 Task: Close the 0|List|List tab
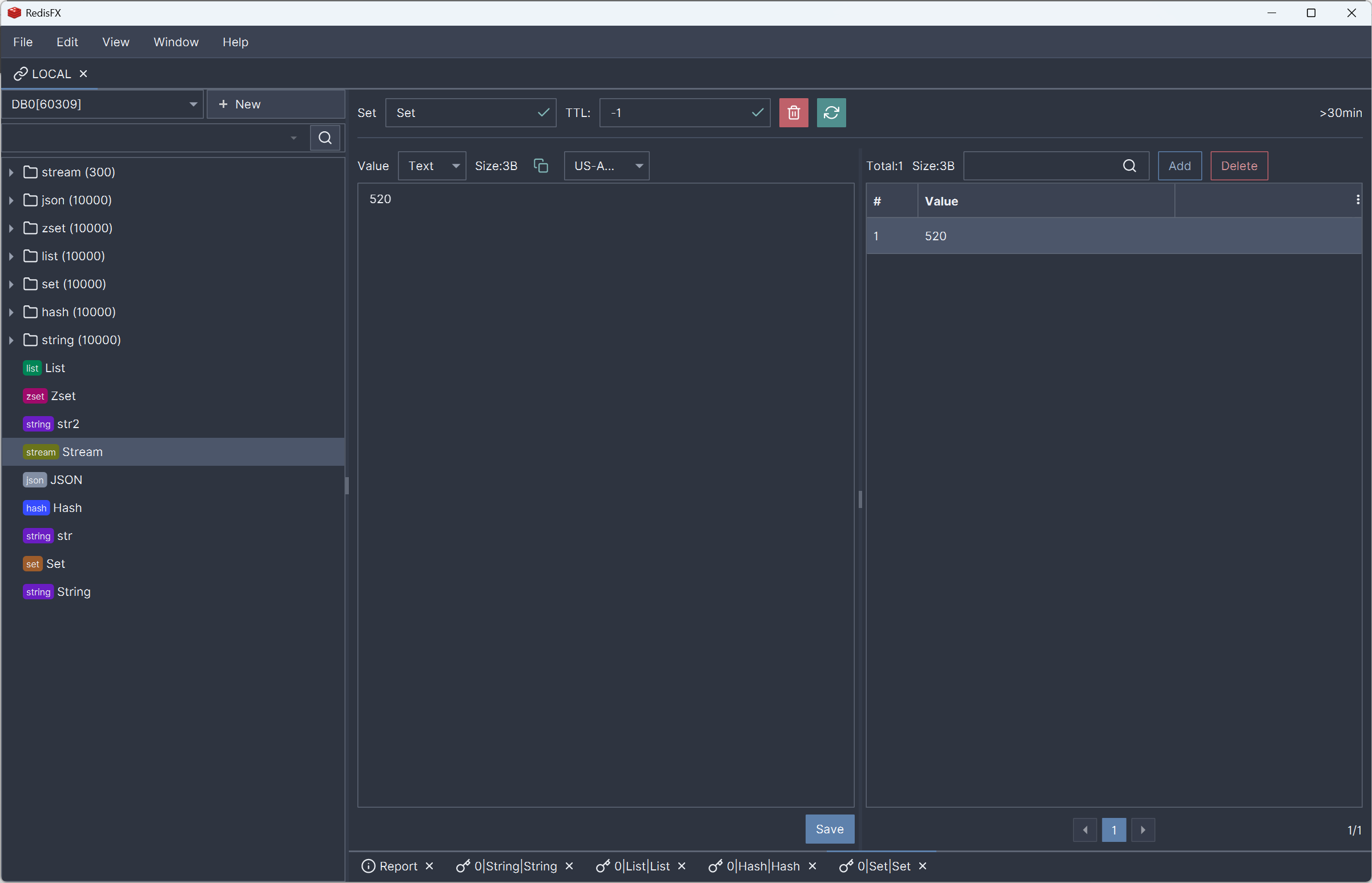682,866
